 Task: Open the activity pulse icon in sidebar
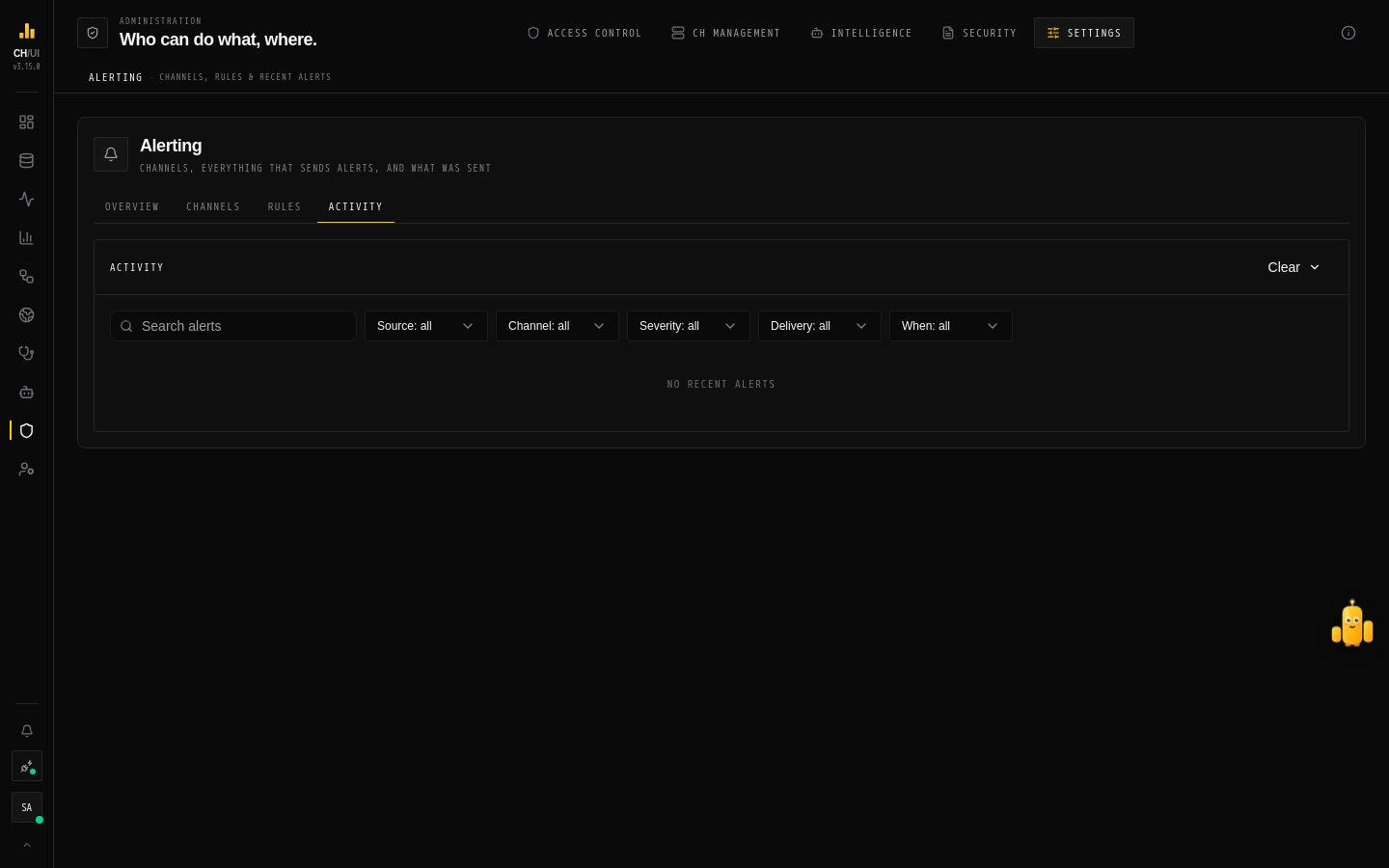(27, 200)
